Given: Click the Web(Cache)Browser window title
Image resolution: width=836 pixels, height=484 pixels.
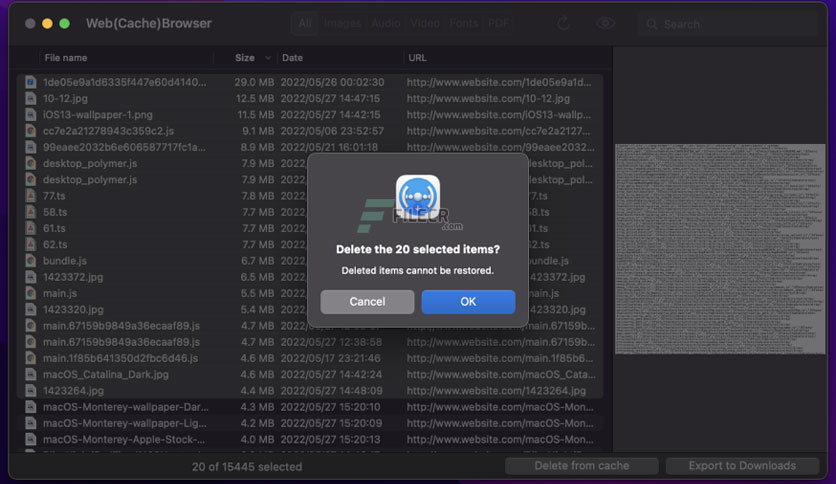Looking at the screenshot, I should click(149, 23).
